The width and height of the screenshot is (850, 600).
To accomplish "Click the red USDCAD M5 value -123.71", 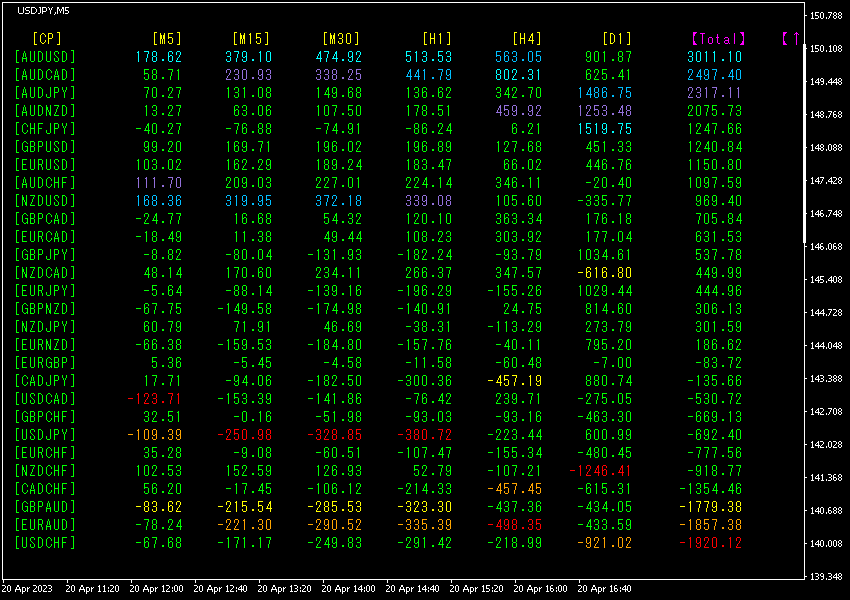I will point(154,399).
